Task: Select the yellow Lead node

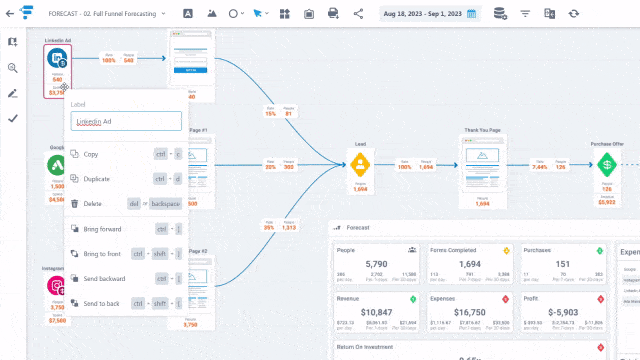Action: pos(360,165)
